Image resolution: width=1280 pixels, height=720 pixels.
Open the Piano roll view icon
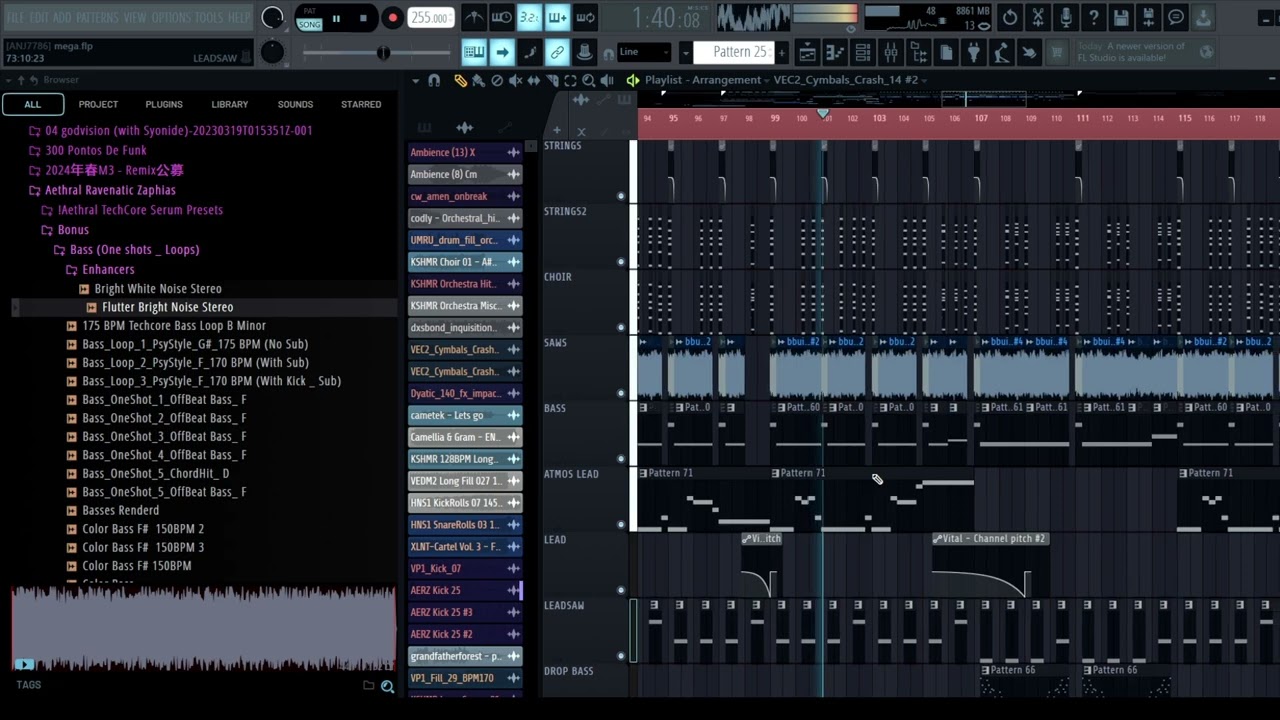(835, 52)
